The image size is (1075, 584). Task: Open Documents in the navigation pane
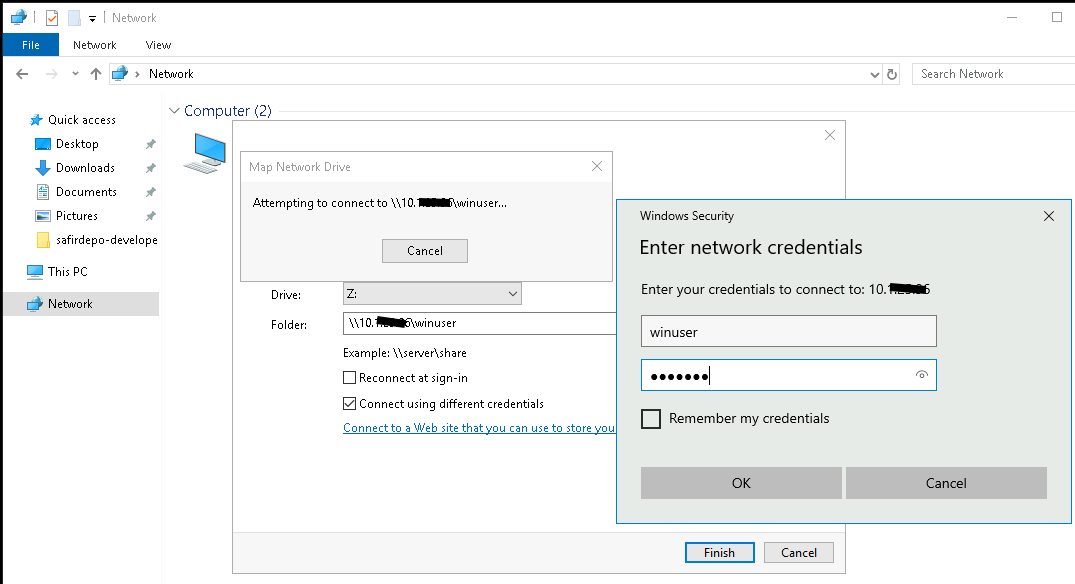pyautogui.click(x=86, y=192)
